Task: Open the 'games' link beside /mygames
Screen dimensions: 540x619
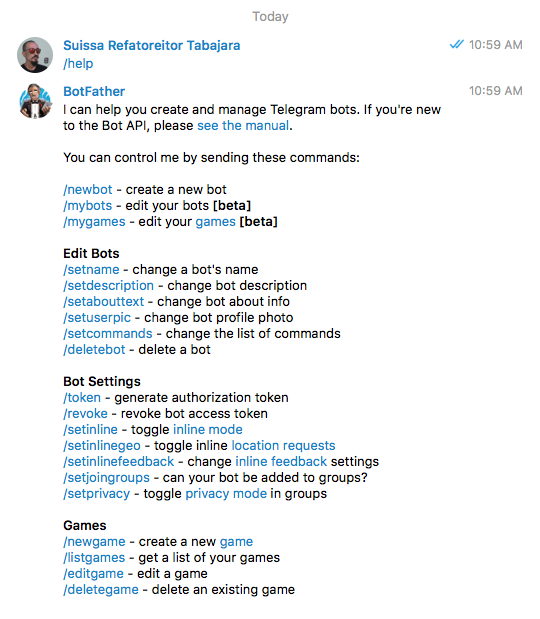Action: pyautogui.click(x=216, y=221)
